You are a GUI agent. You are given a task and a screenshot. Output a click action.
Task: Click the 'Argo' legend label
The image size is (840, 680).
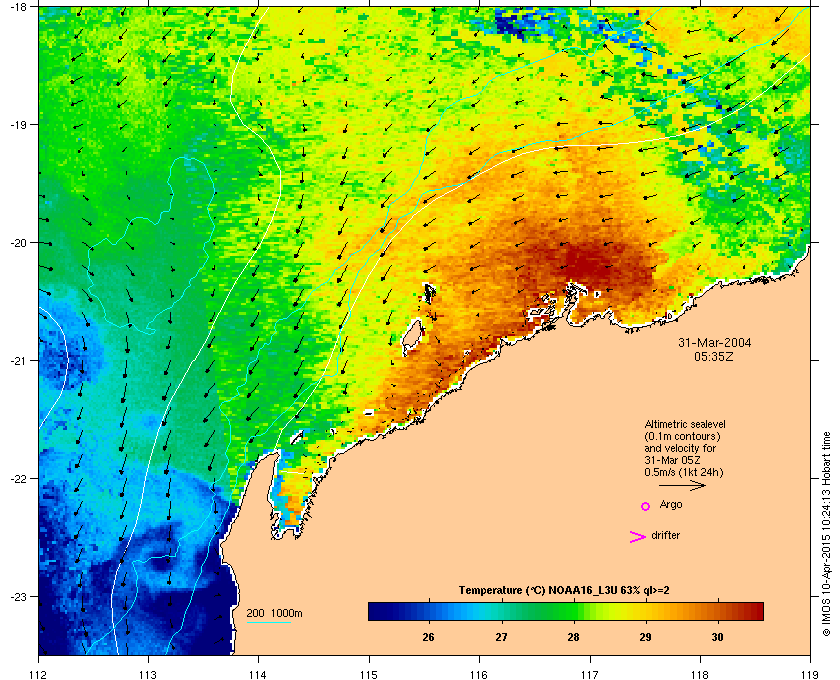671,504
